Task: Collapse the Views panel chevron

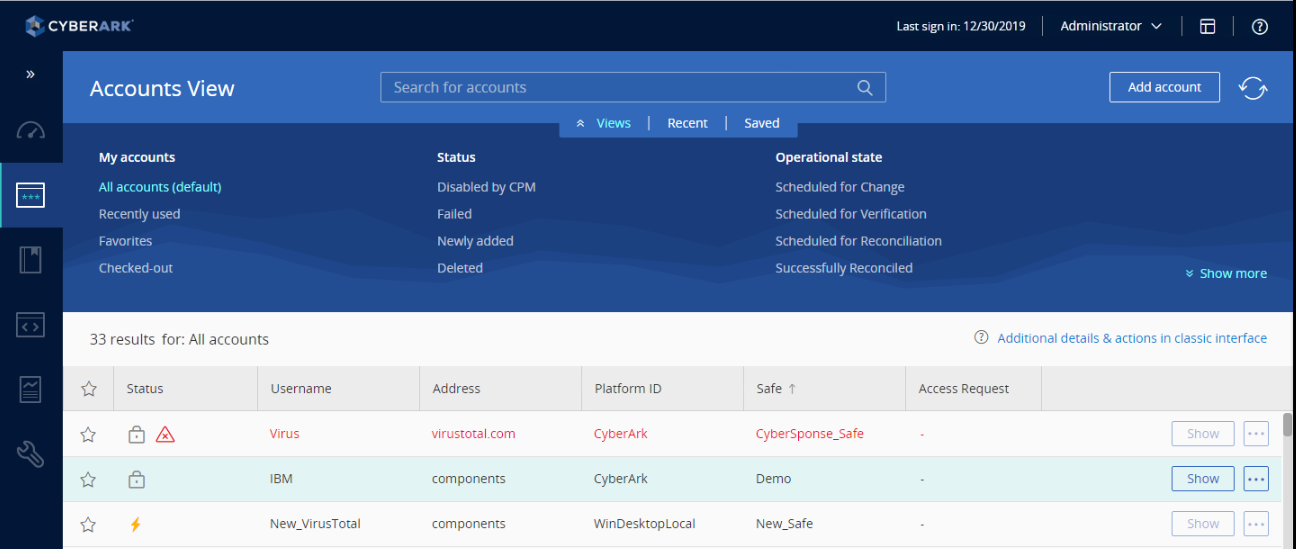Action: tap(580, 124)
